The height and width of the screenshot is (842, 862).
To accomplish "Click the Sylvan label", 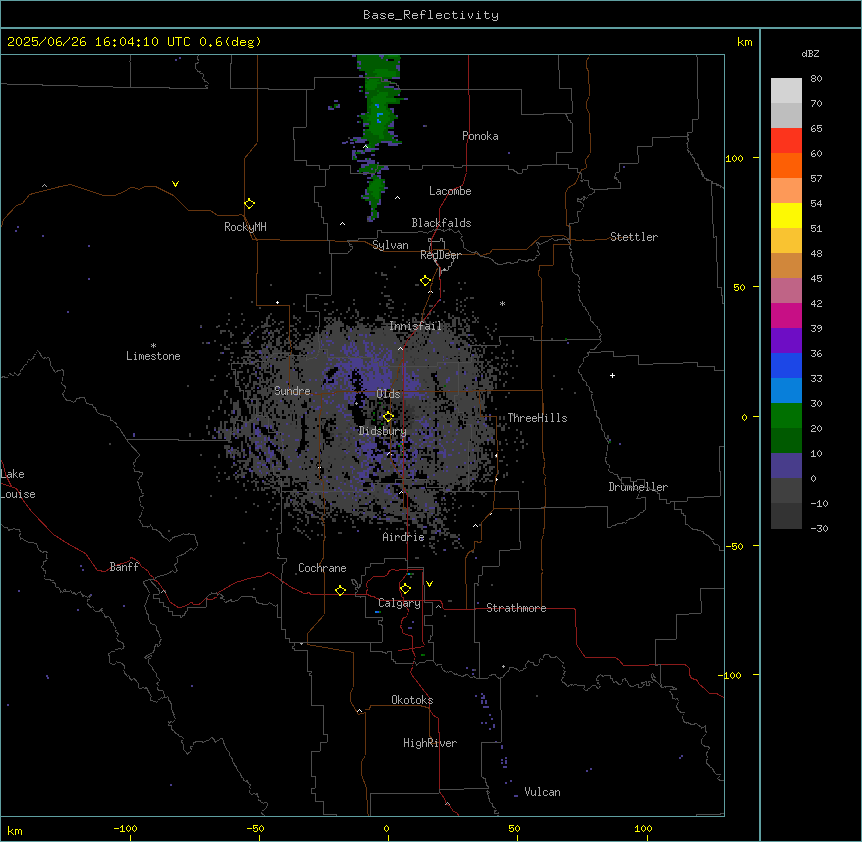I will [390, 245].
